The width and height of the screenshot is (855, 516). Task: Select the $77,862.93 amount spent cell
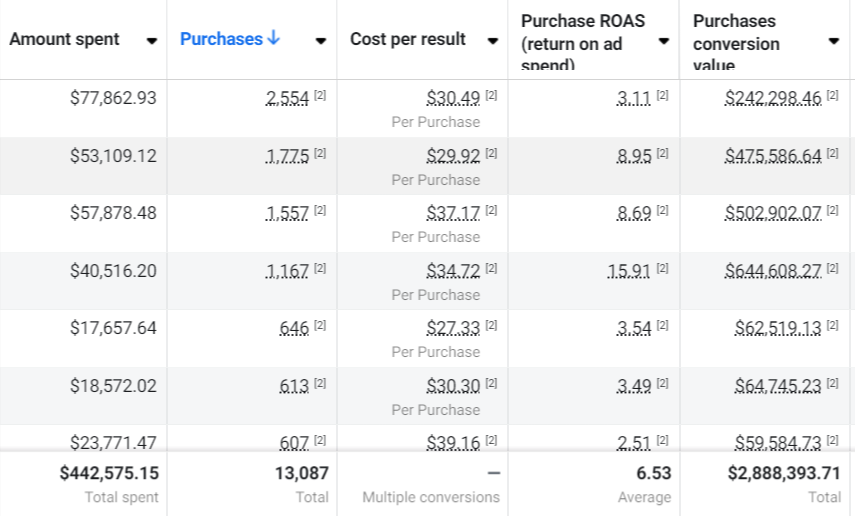[113, 98]
